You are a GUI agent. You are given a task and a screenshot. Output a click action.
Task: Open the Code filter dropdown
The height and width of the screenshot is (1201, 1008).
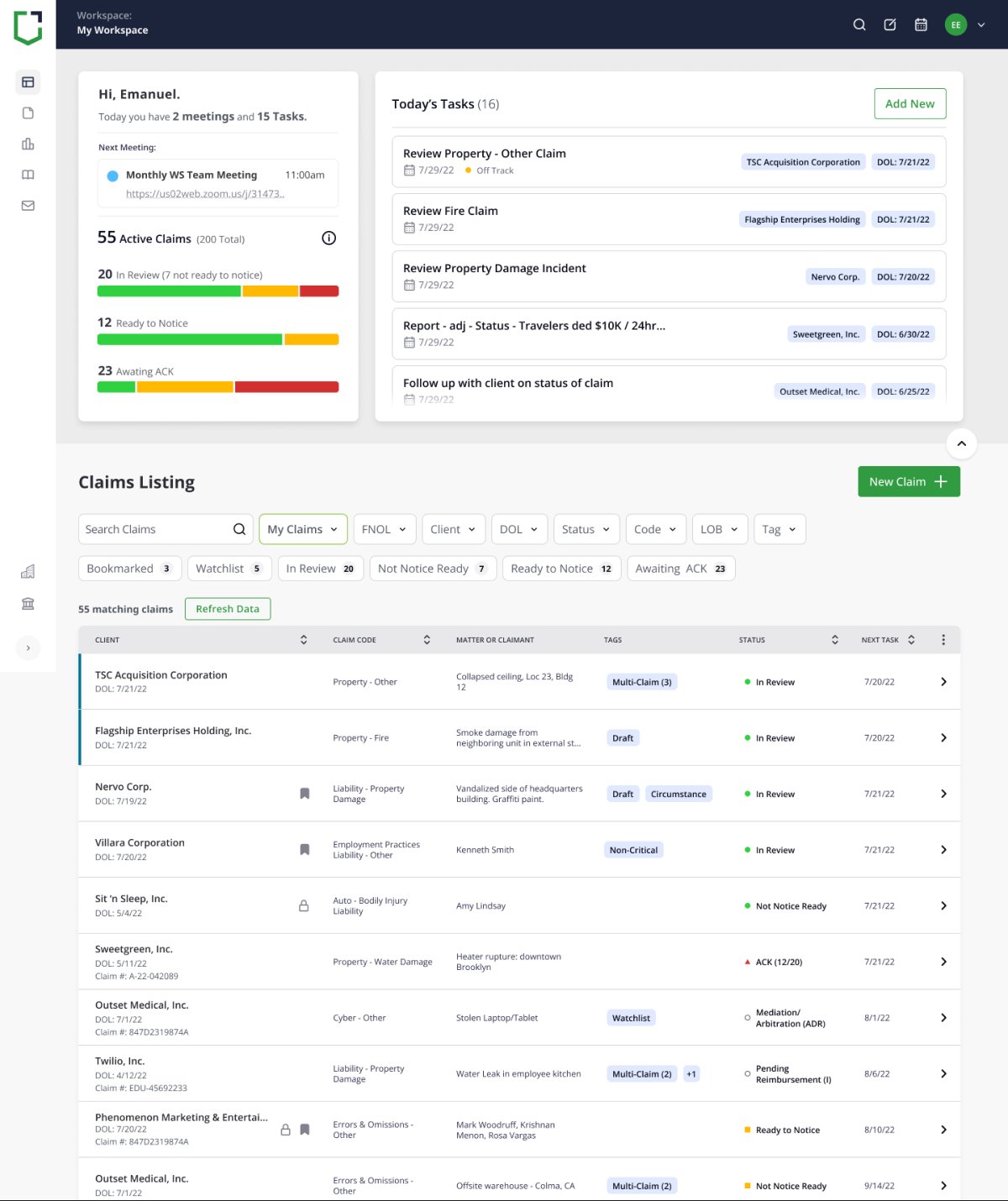click(x=656, y=529)
